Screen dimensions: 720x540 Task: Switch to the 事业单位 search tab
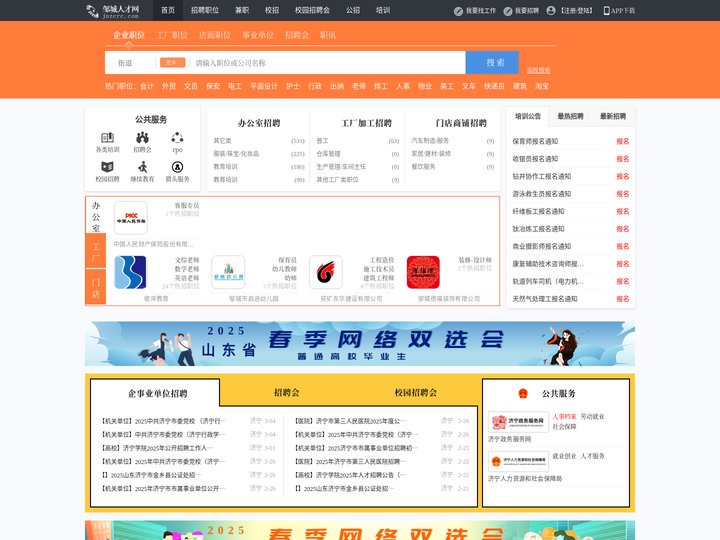(x=258, y=35)
